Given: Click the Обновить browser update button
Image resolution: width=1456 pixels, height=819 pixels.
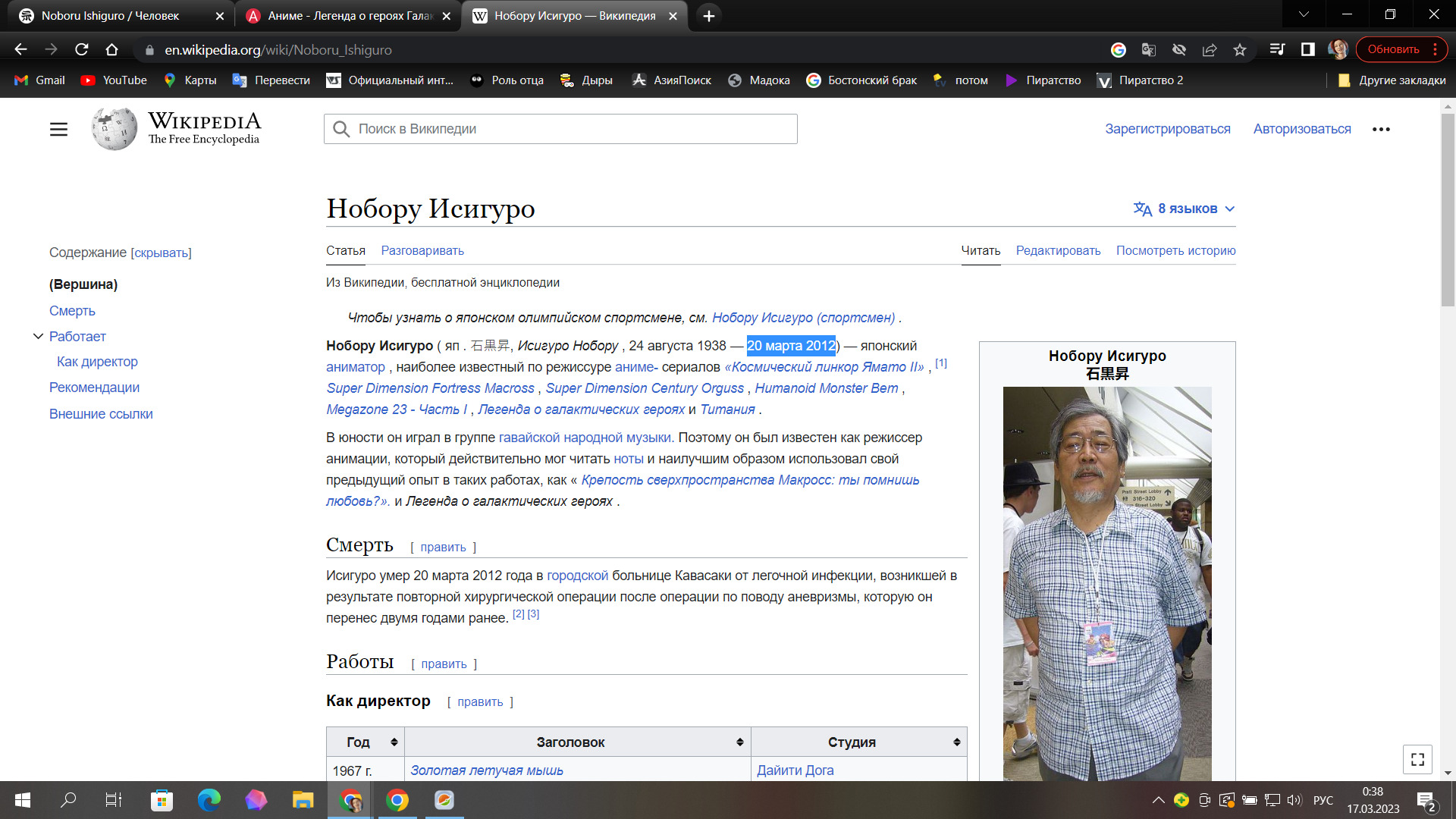Looking at the screenshot, I should 1393,49.
